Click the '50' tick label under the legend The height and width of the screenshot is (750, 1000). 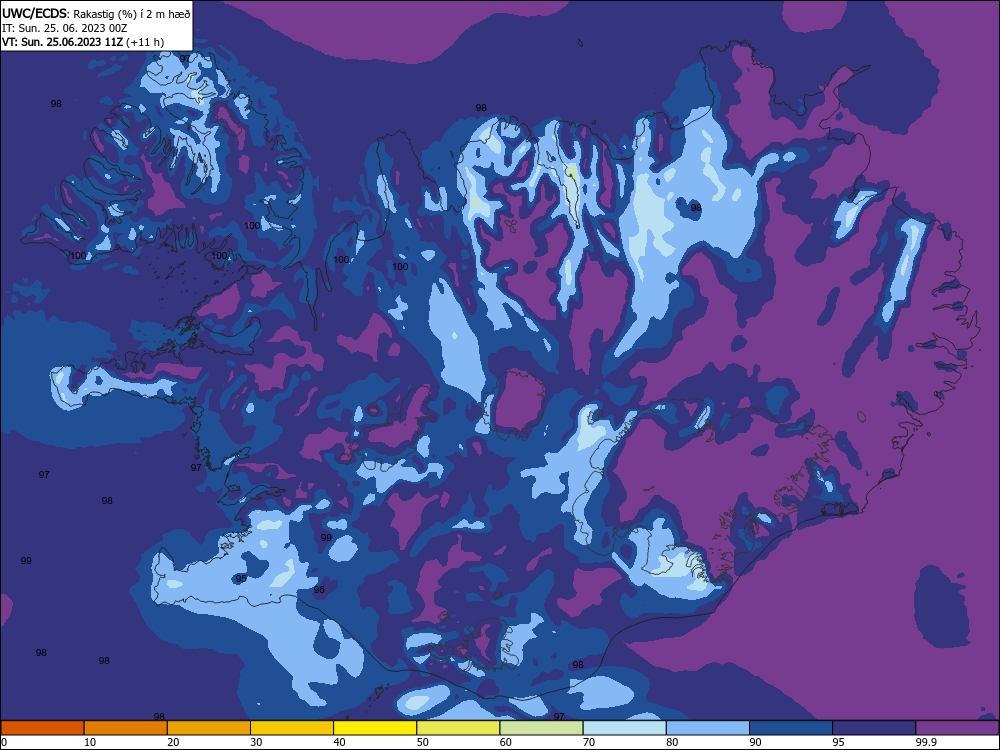(423, 742)
